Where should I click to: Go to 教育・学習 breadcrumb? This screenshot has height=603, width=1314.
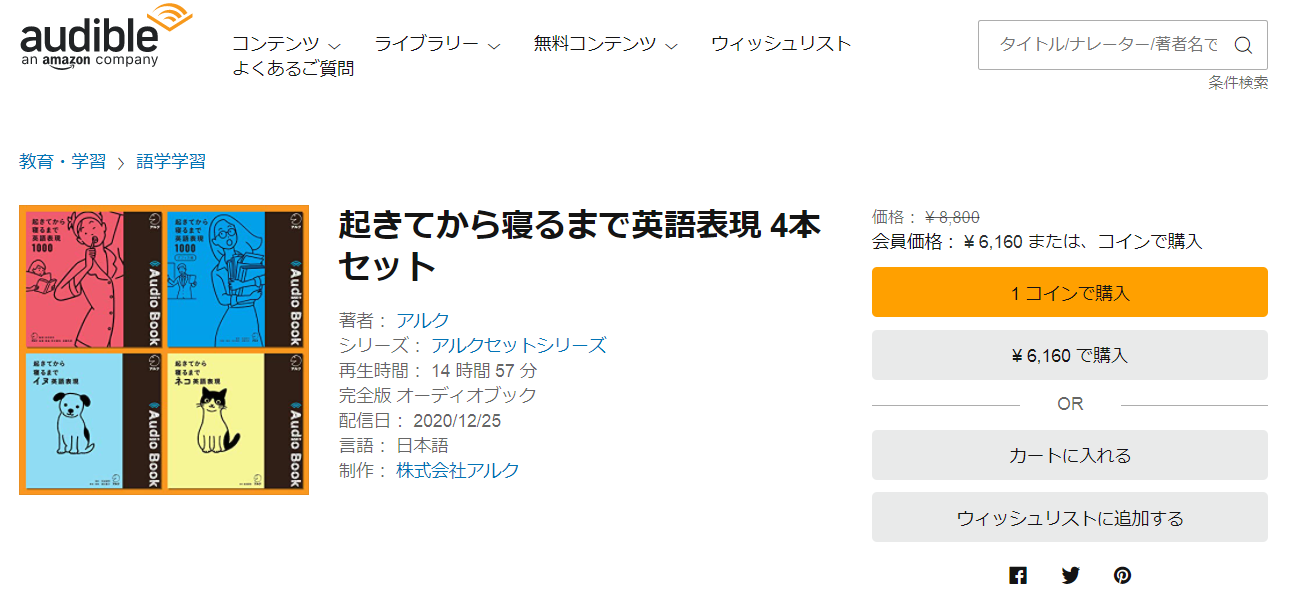[62, 162]
